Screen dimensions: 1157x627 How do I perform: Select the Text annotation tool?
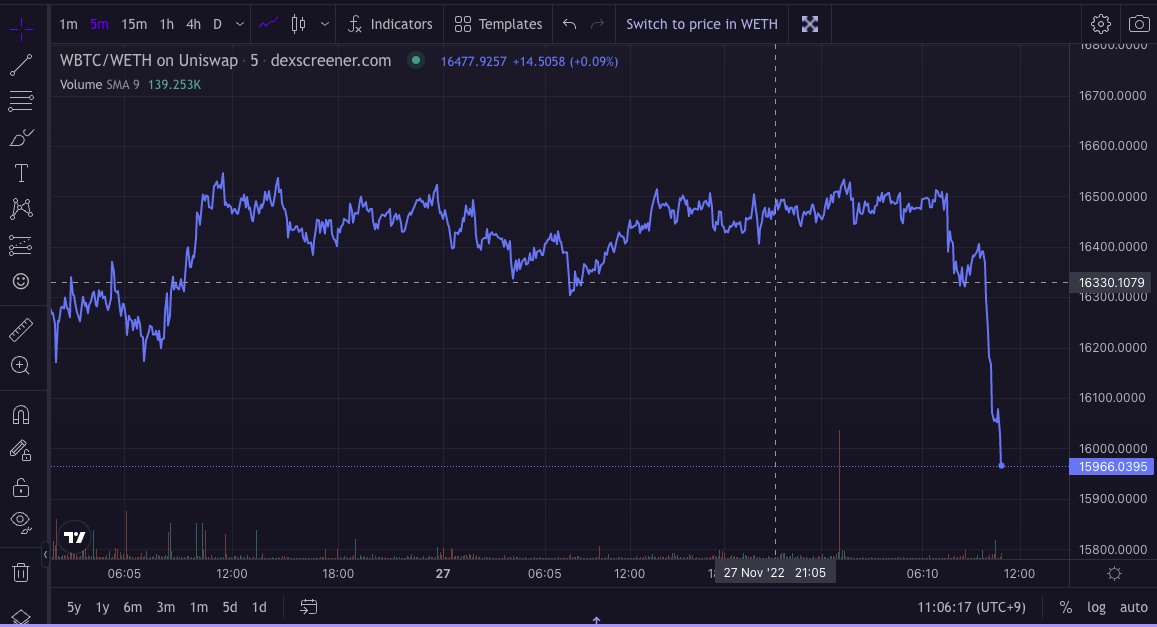(21, 173)
